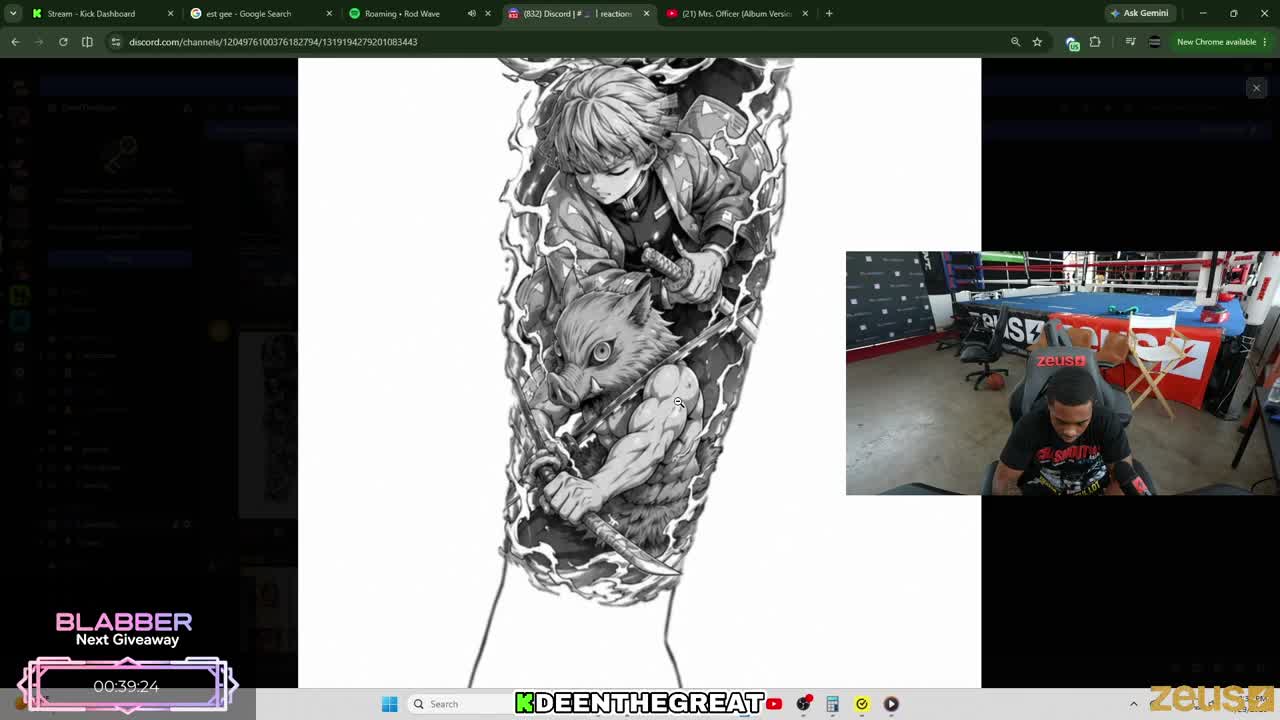Switch to Stream - Kick Dashboard tab
This screenshot has height=720, width=1280.
pos(100,13)
